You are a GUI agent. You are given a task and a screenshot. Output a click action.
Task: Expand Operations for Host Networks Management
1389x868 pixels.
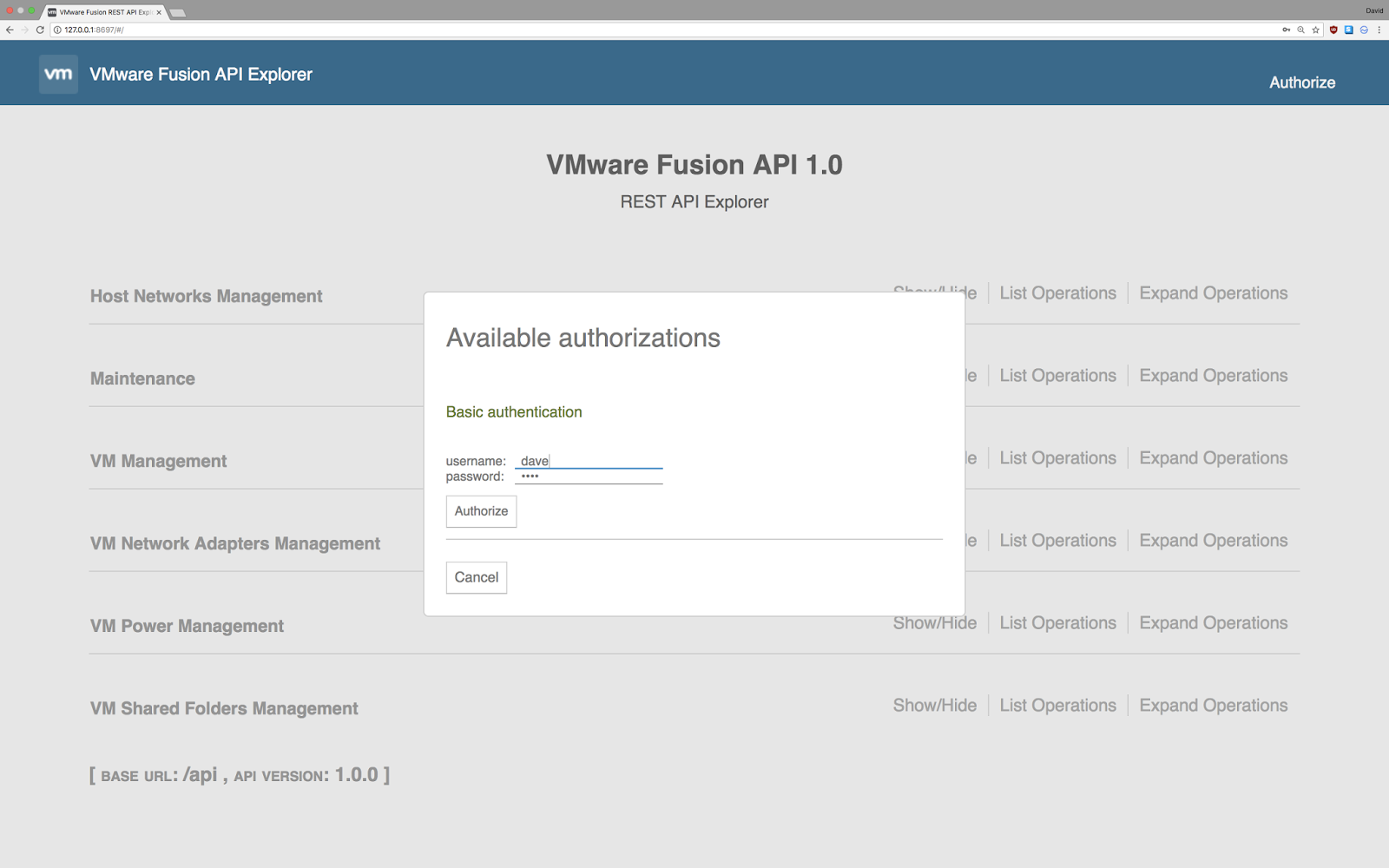click(x=1214, y=293)
